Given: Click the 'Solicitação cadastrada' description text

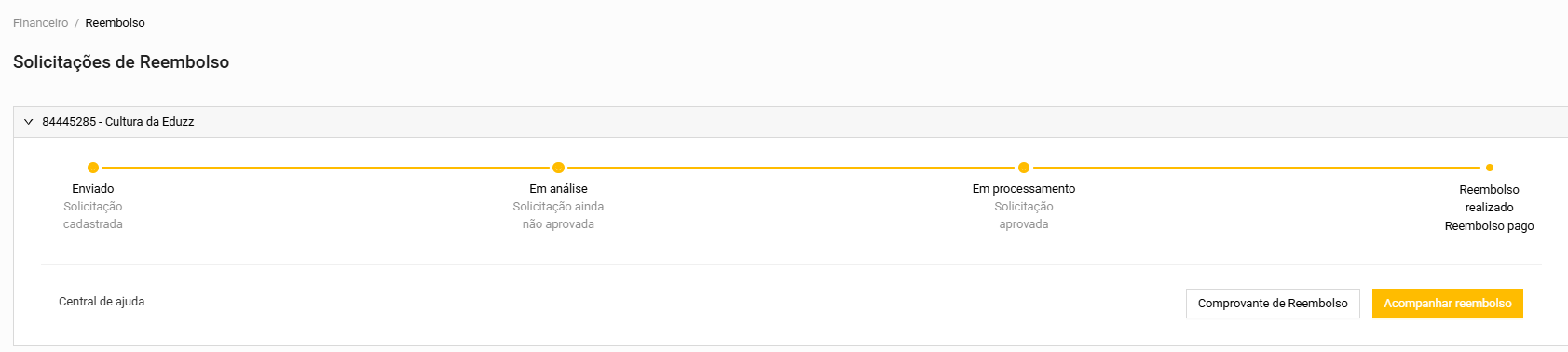Looking at the screenshot, I should pos(93,215).
